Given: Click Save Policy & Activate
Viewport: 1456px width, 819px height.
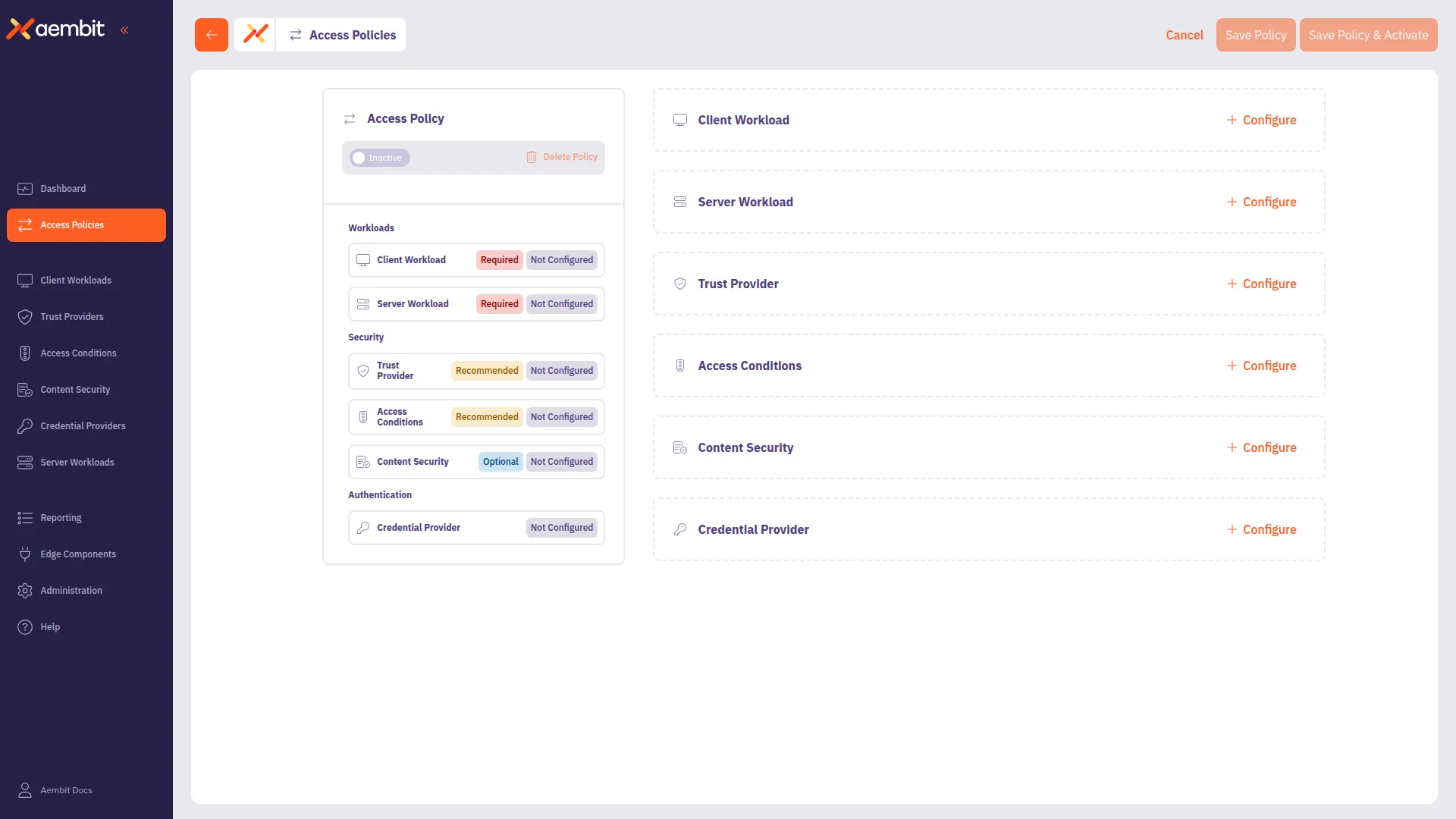Looking at the screenshot, I should click(1368, 35).
